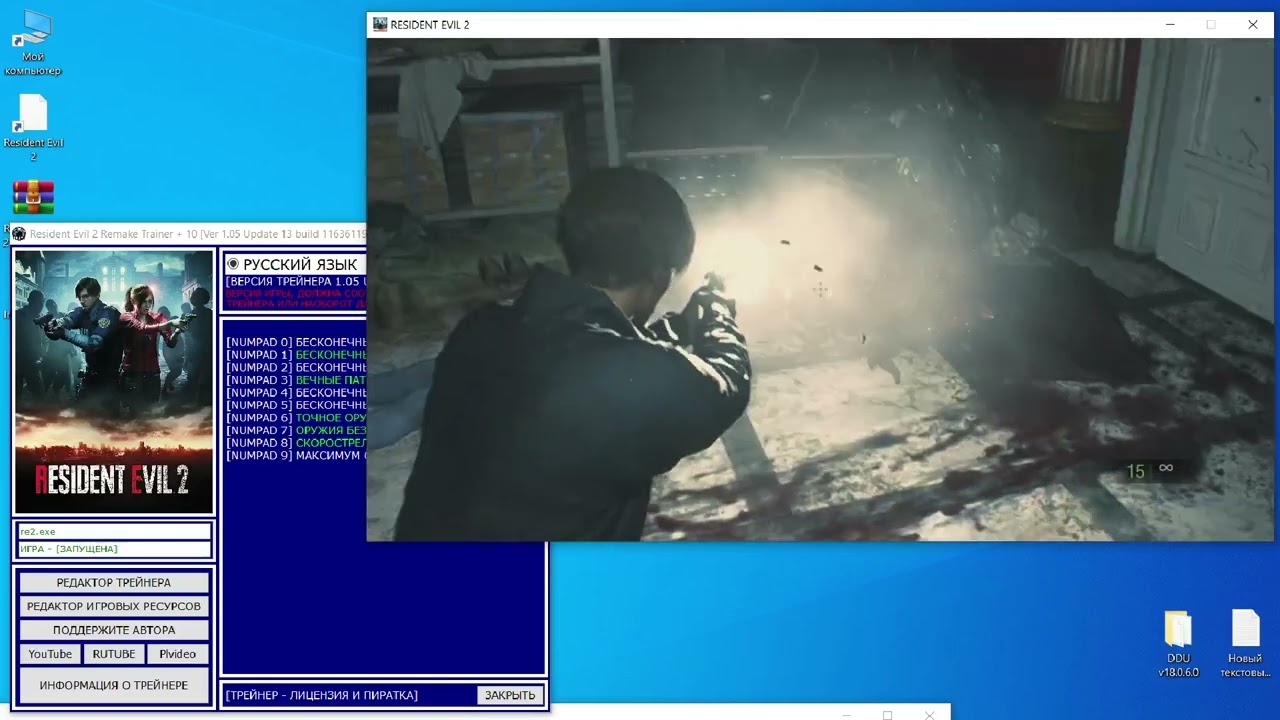Open the Новый текстовый document icon
1280x720 pixels.
[1245, 643]
